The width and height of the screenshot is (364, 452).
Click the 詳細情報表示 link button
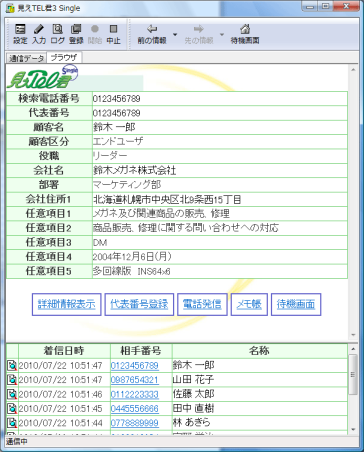67,304
